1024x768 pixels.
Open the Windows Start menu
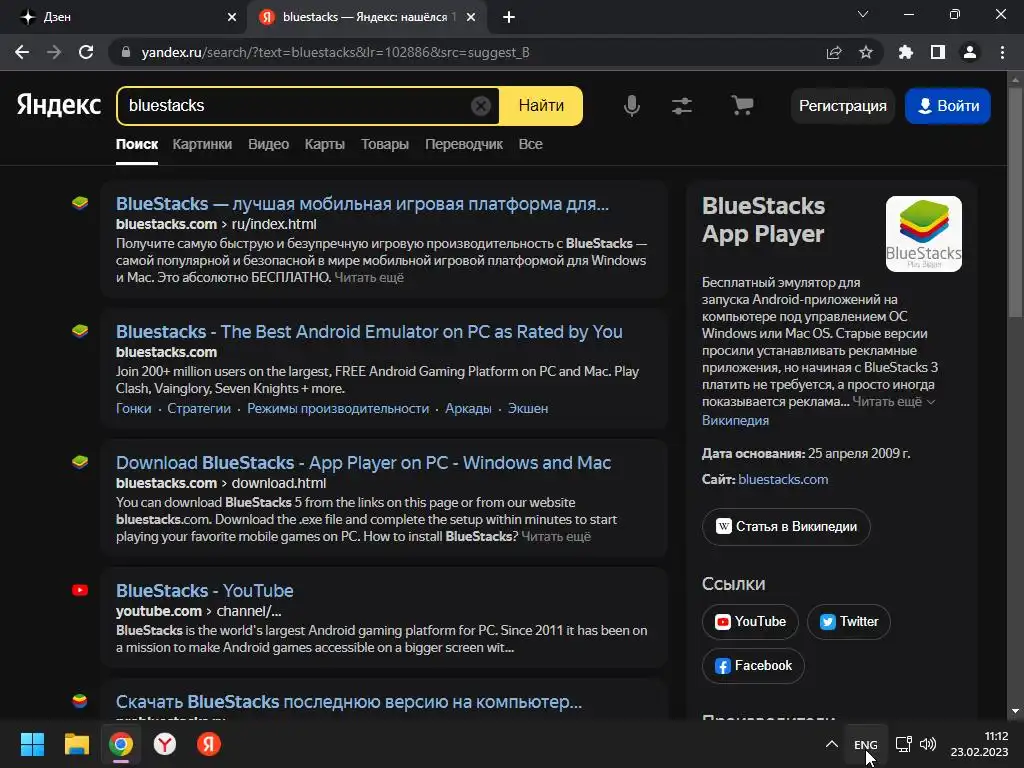tap(32, 744)
